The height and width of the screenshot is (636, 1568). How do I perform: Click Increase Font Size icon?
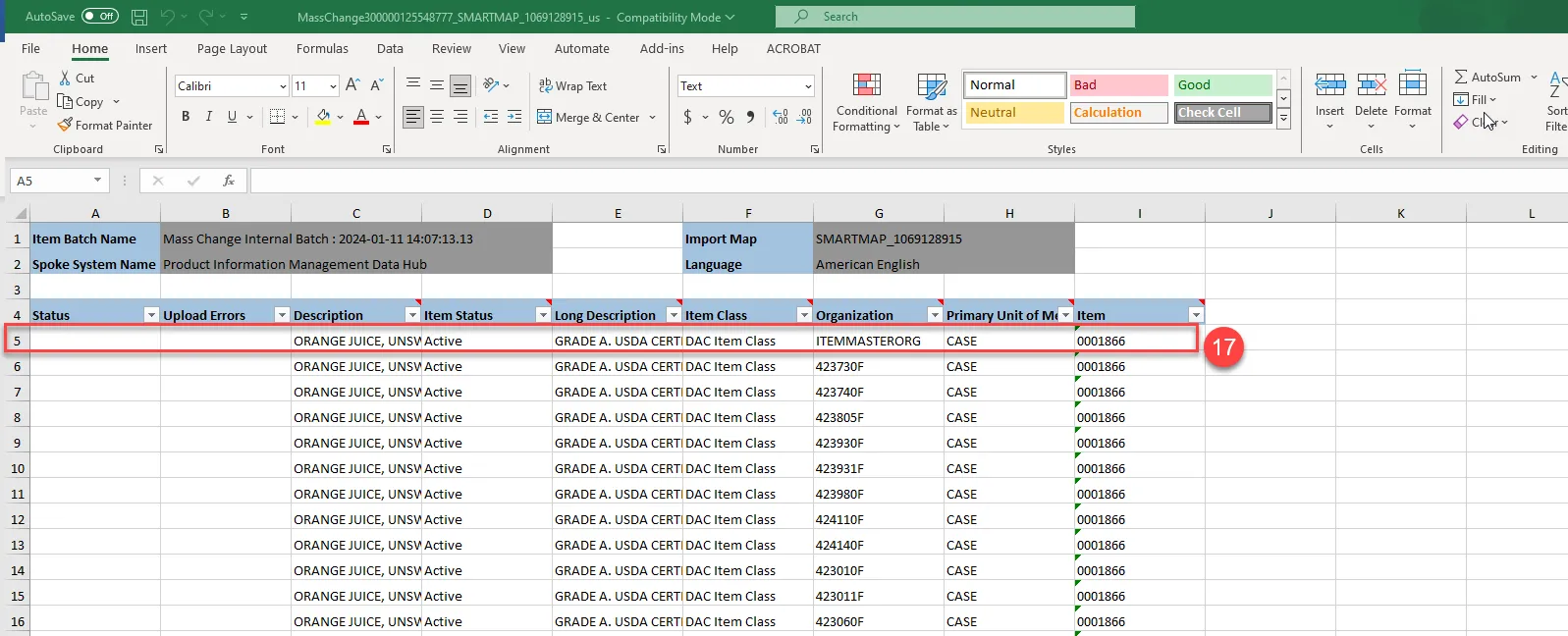352,85
